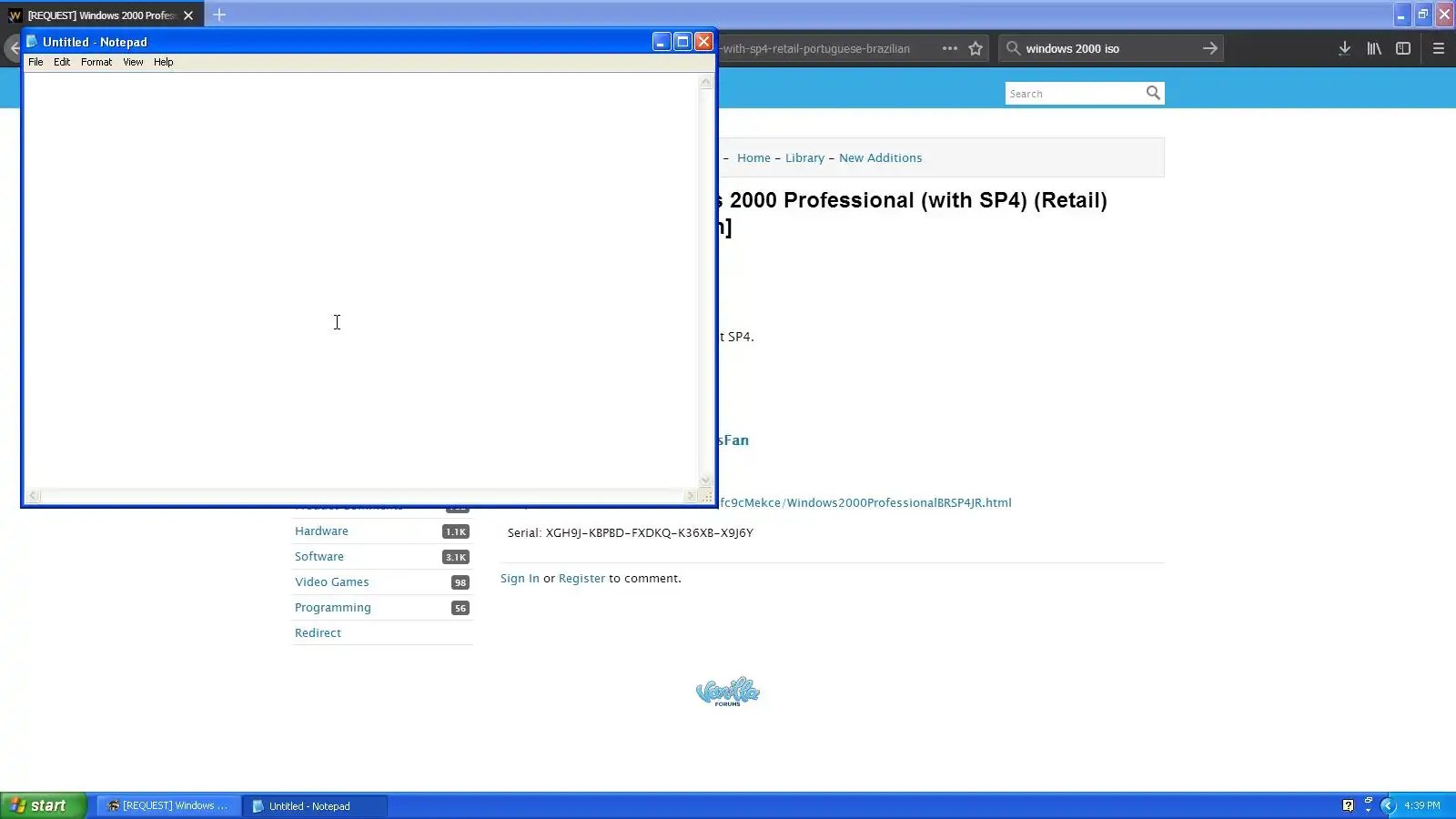Open the Redirect category link
This screenshot has height=819, width=1456.
point(318,632)
